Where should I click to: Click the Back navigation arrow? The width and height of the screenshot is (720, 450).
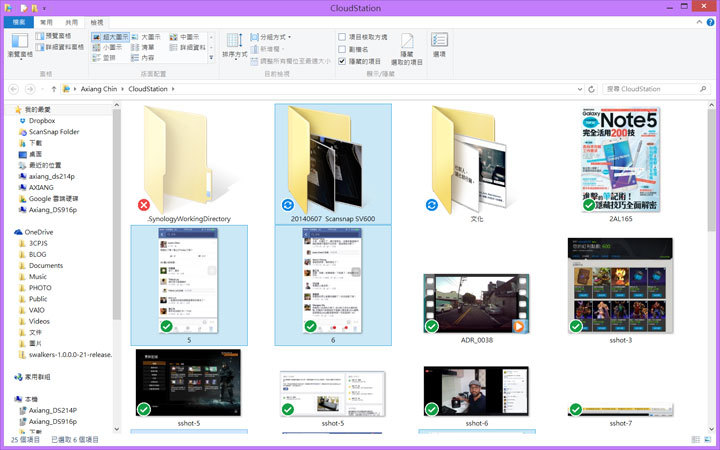(x=13, y=89)
